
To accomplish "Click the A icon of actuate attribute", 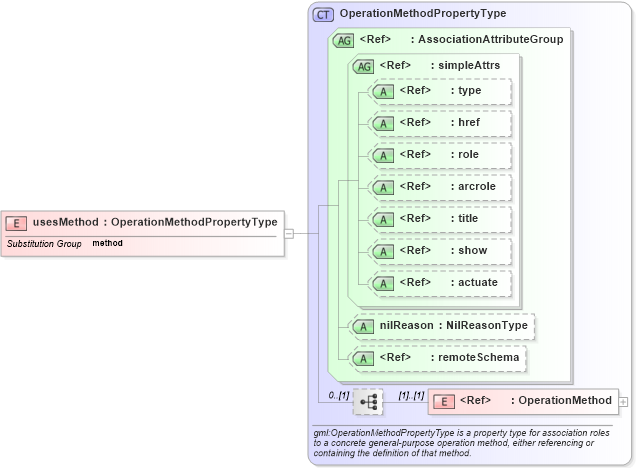I will pos(383,284).
